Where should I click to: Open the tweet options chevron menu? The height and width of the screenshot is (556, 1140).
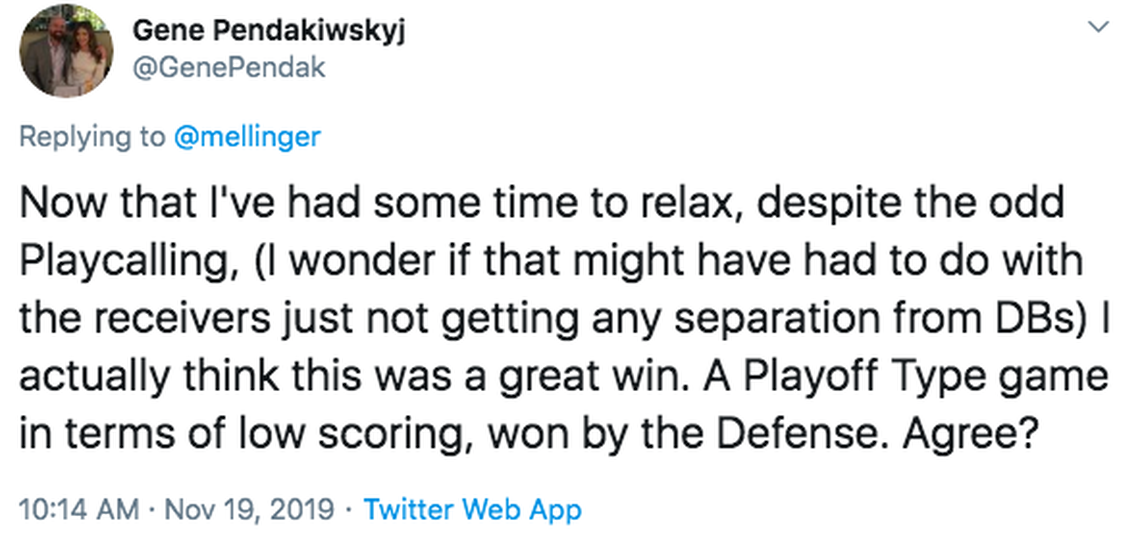(x=1100, y=28)
